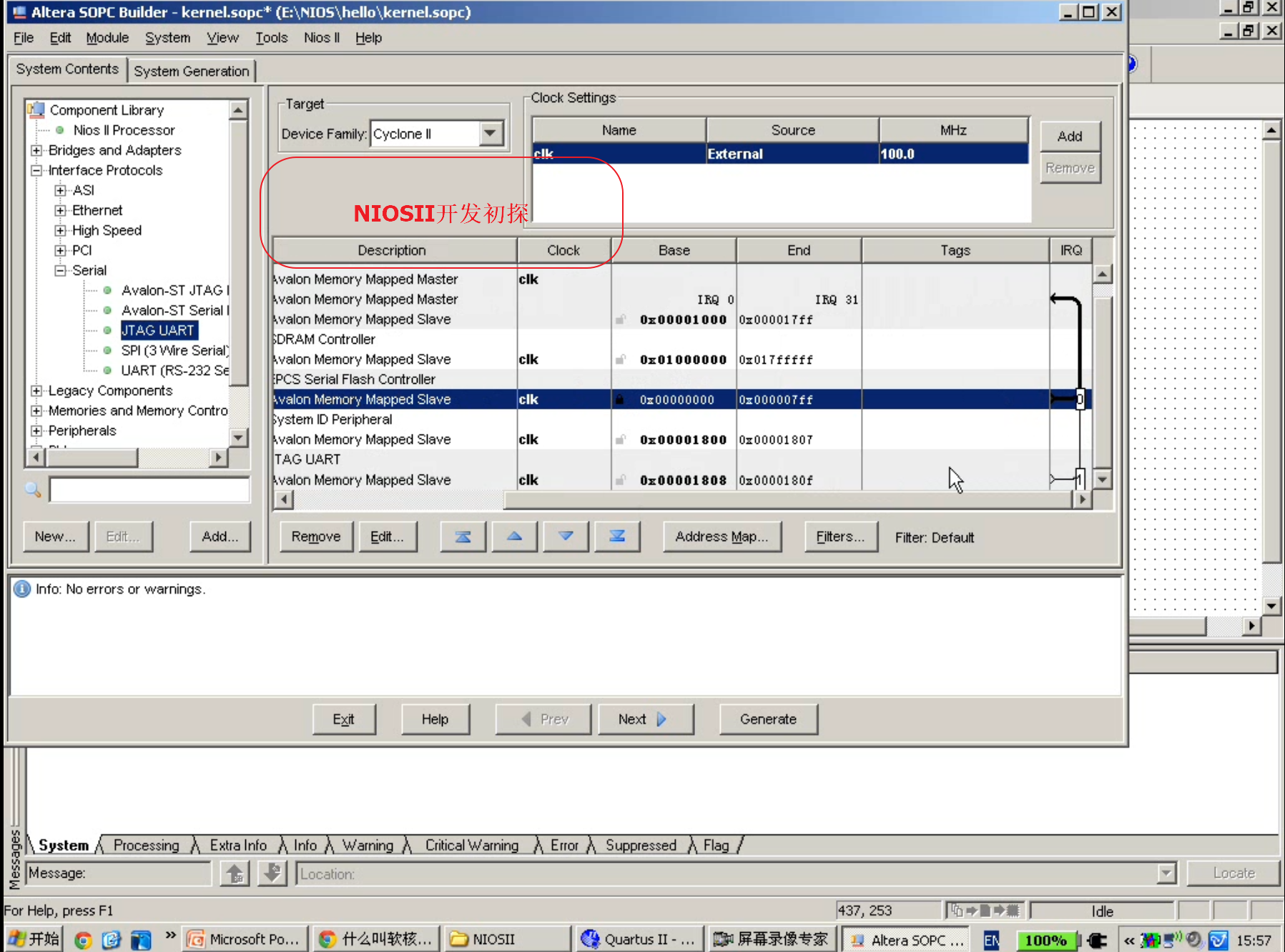Click the component library search field
1285x952 pixels.
point(149,490)
